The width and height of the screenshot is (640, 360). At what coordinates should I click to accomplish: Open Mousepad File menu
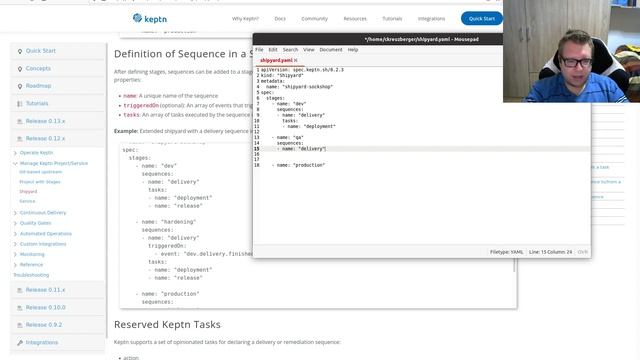[259, 50]
